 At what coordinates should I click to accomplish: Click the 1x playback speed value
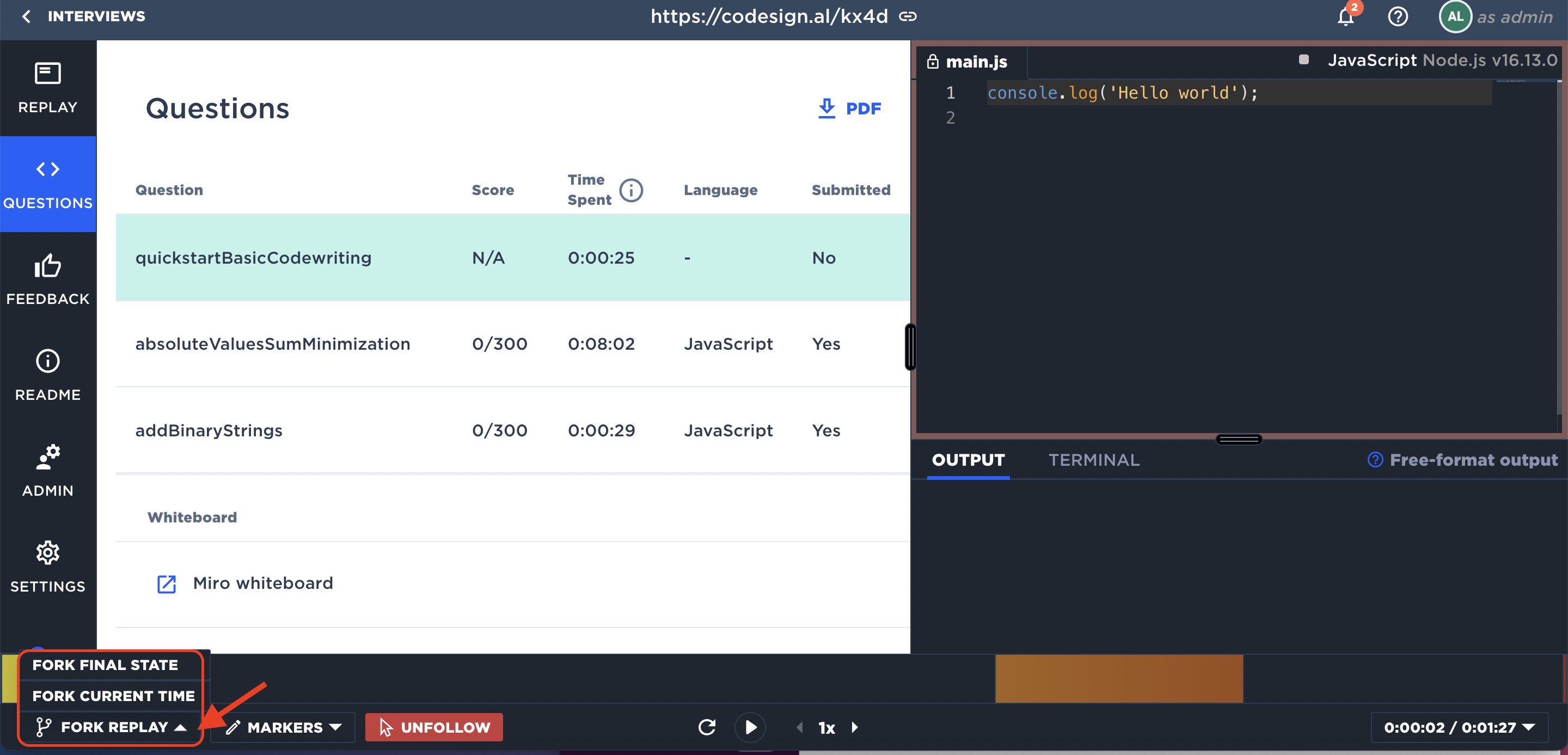pos(826,727)
